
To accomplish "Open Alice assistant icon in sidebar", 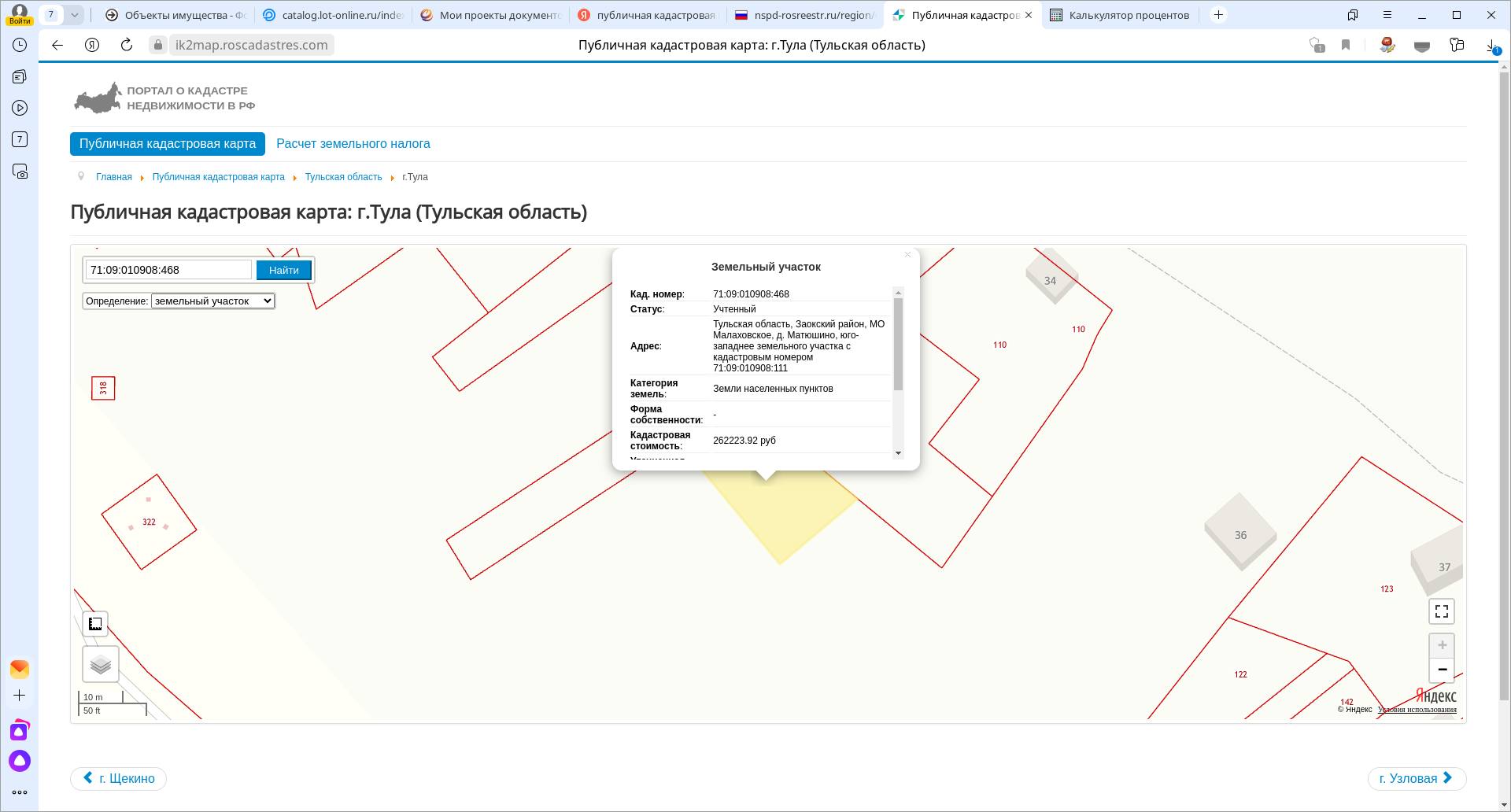I will click(x=20, y=761).
